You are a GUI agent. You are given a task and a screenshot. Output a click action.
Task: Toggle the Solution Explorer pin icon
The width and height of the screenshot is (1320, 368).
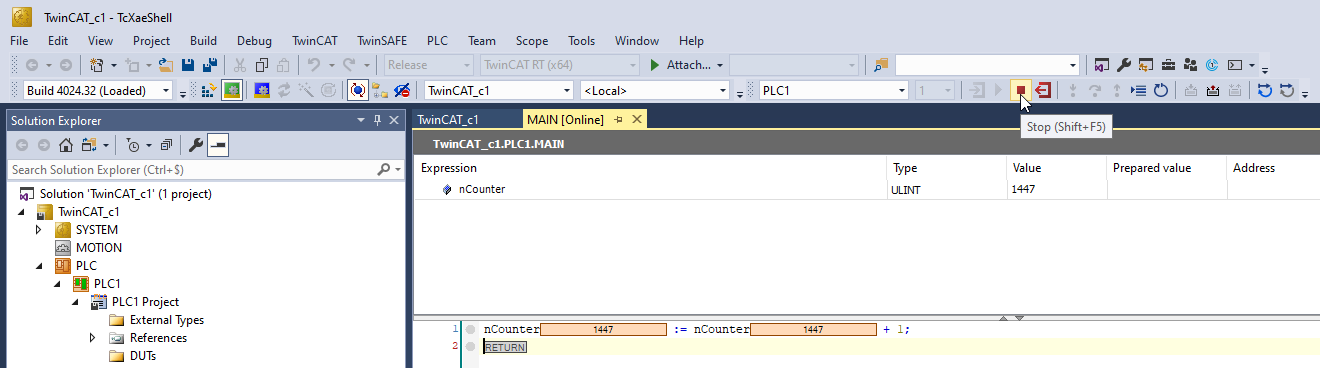(x=377, y=120)
